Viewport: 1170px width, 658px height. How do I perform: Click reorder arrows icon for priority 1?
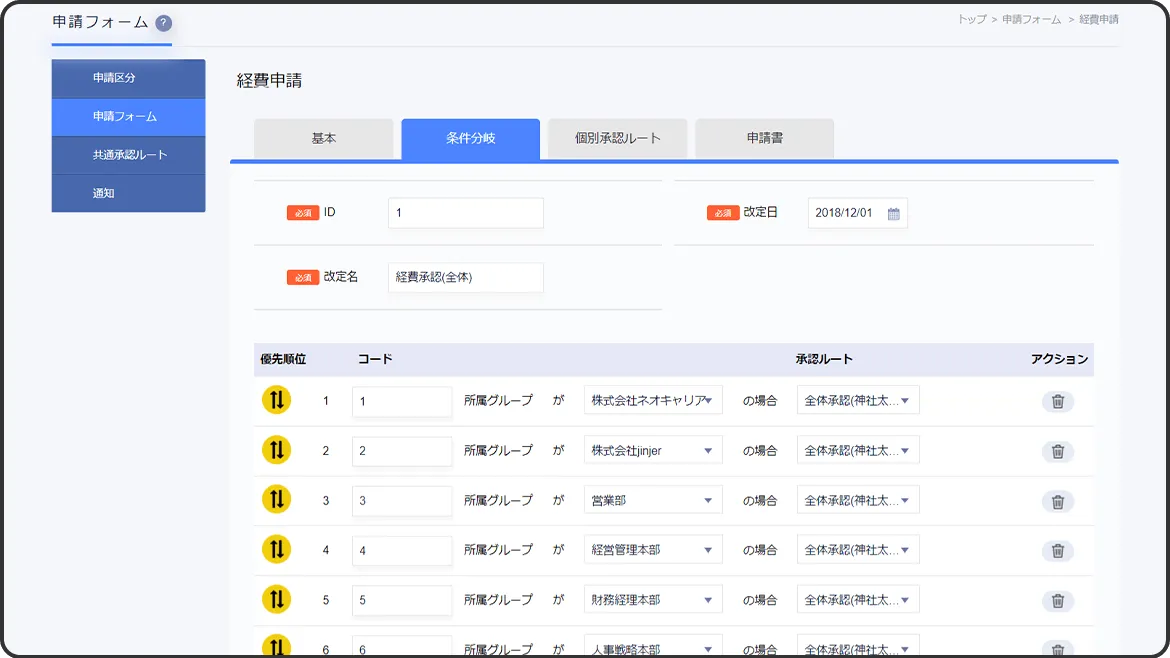(x=276, y=400)
